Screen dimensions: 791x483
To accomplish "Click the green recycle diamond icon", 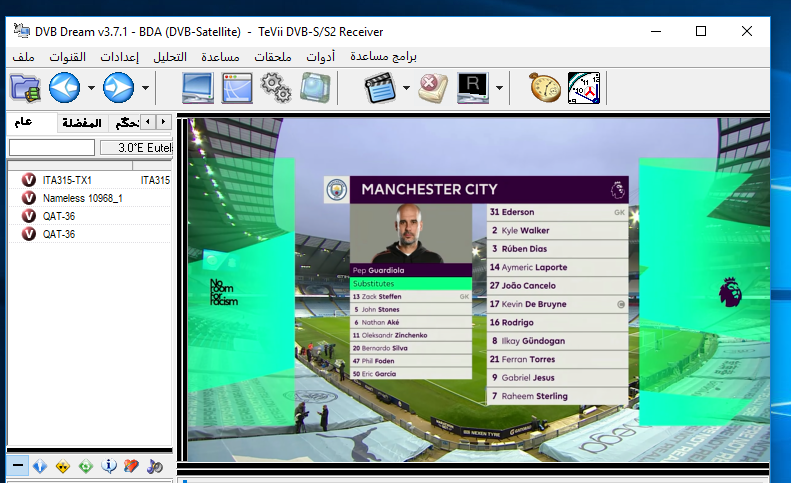I will [86, 466].
